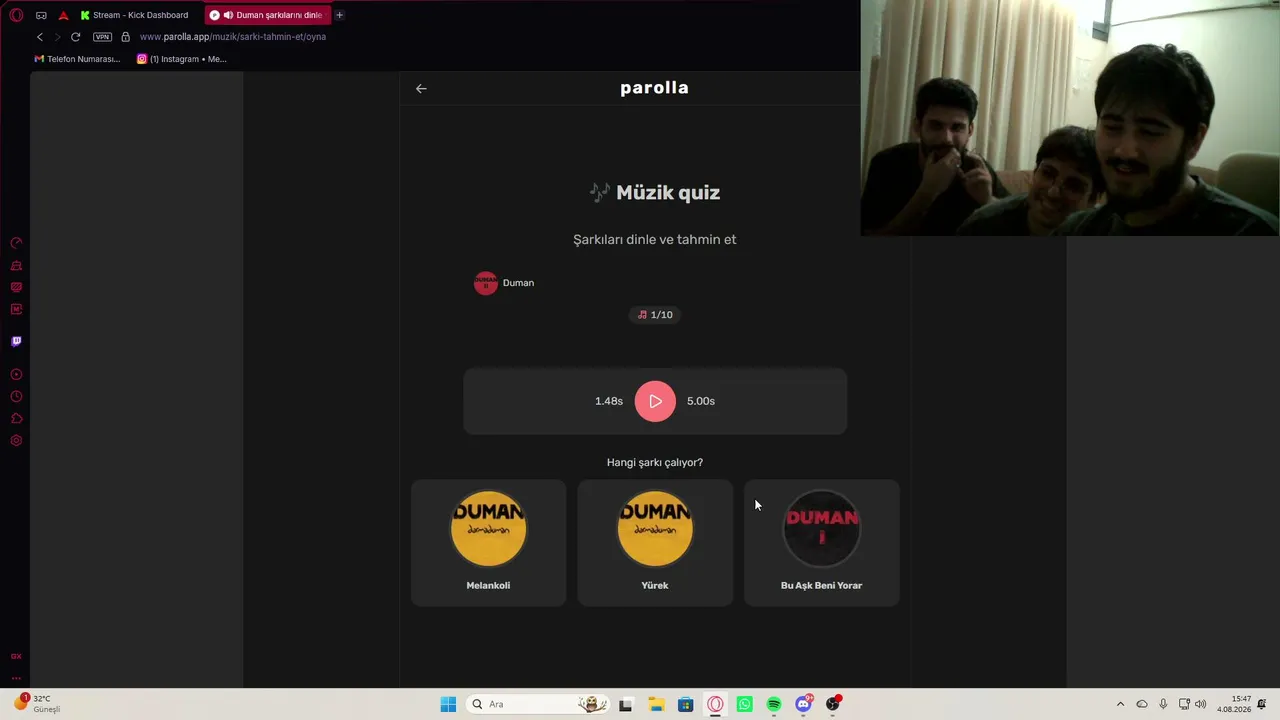Expand the system tray hidden icons chevron
This screenshot has width=1280, height=720.
pos(1120,704)
